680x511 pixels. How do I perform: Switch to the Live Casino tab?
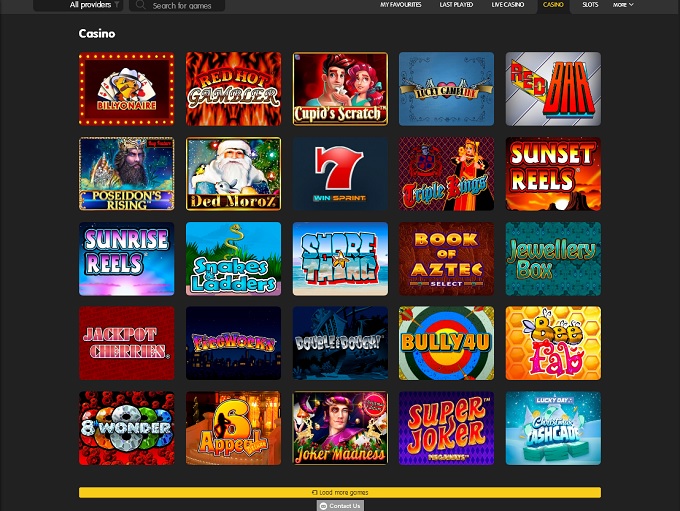click(x=508, y=5)
